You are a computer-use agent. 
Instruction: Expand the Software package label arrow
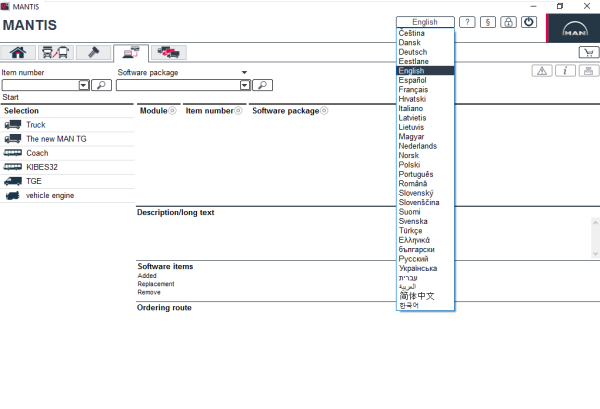click(244, 72)
